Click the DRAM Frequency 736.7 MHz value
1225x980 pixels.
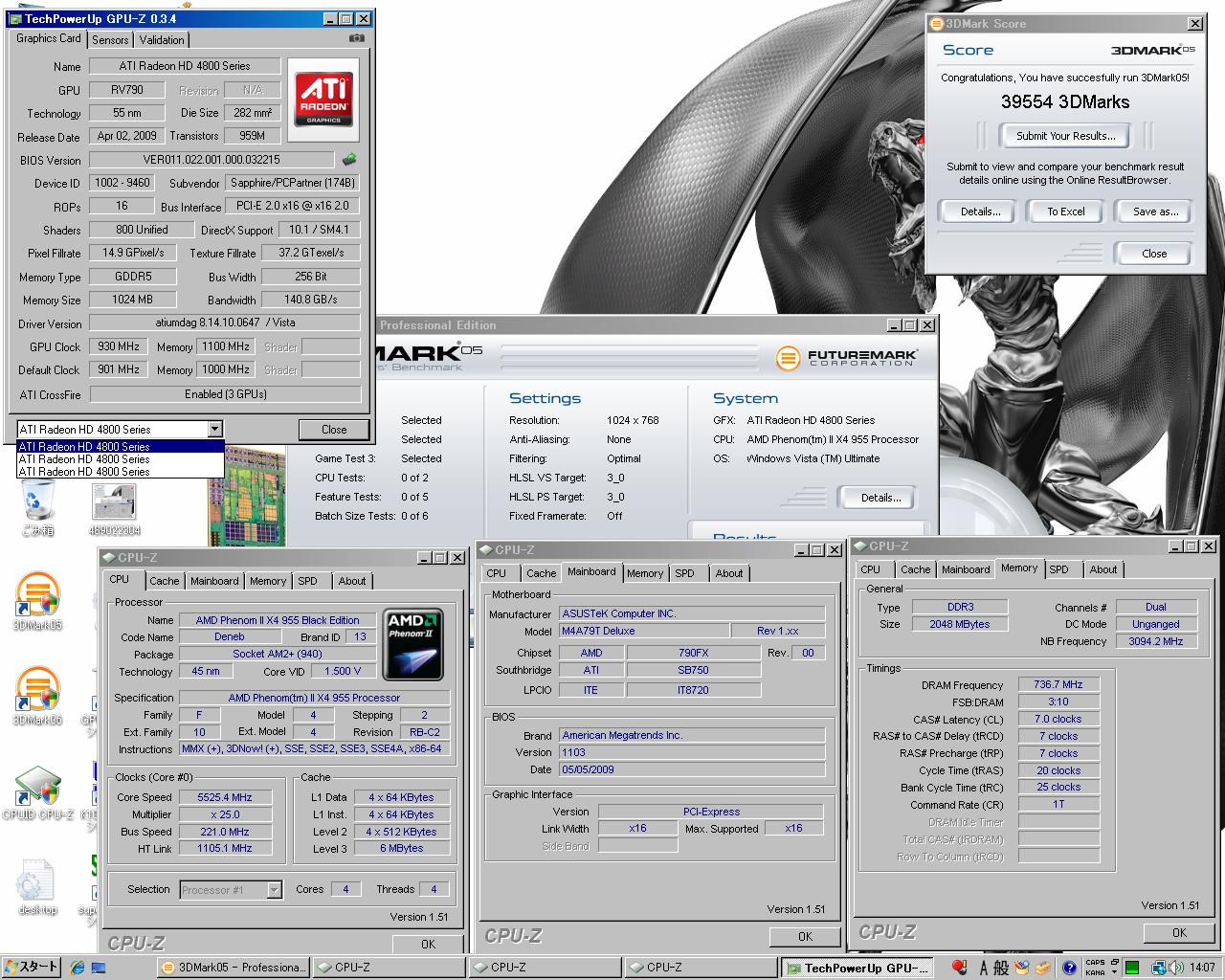(x=1058, y=684)
